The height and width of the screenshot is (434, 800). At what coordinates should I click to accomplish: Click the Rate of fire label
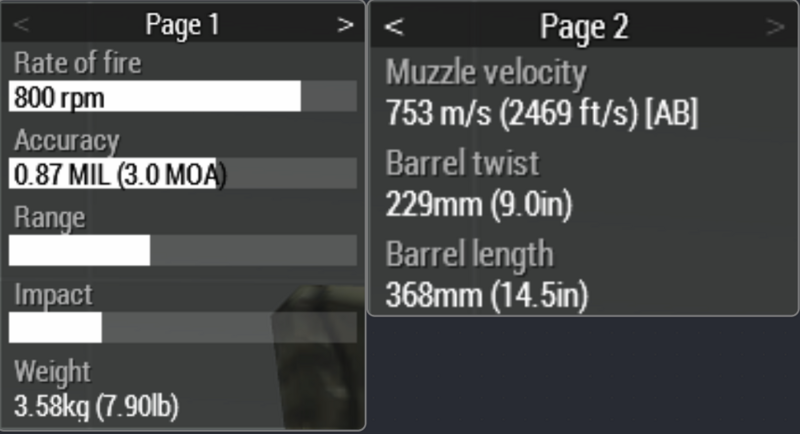pos(78,64)
